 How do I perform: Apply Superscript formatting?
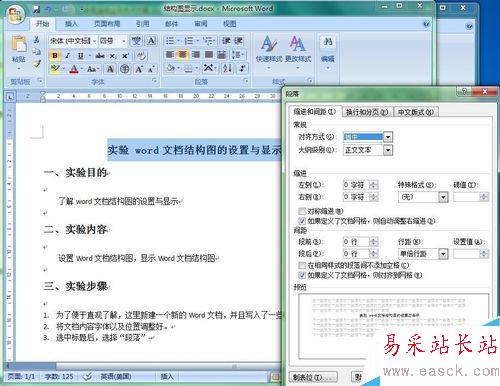click(125, 56)
